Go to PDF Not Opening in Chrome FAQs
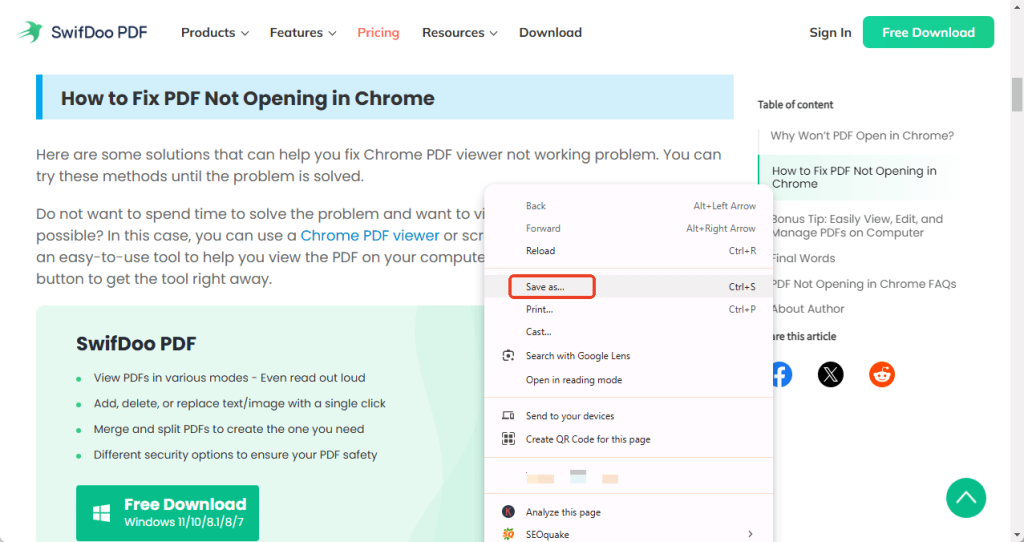 (863, 284)
